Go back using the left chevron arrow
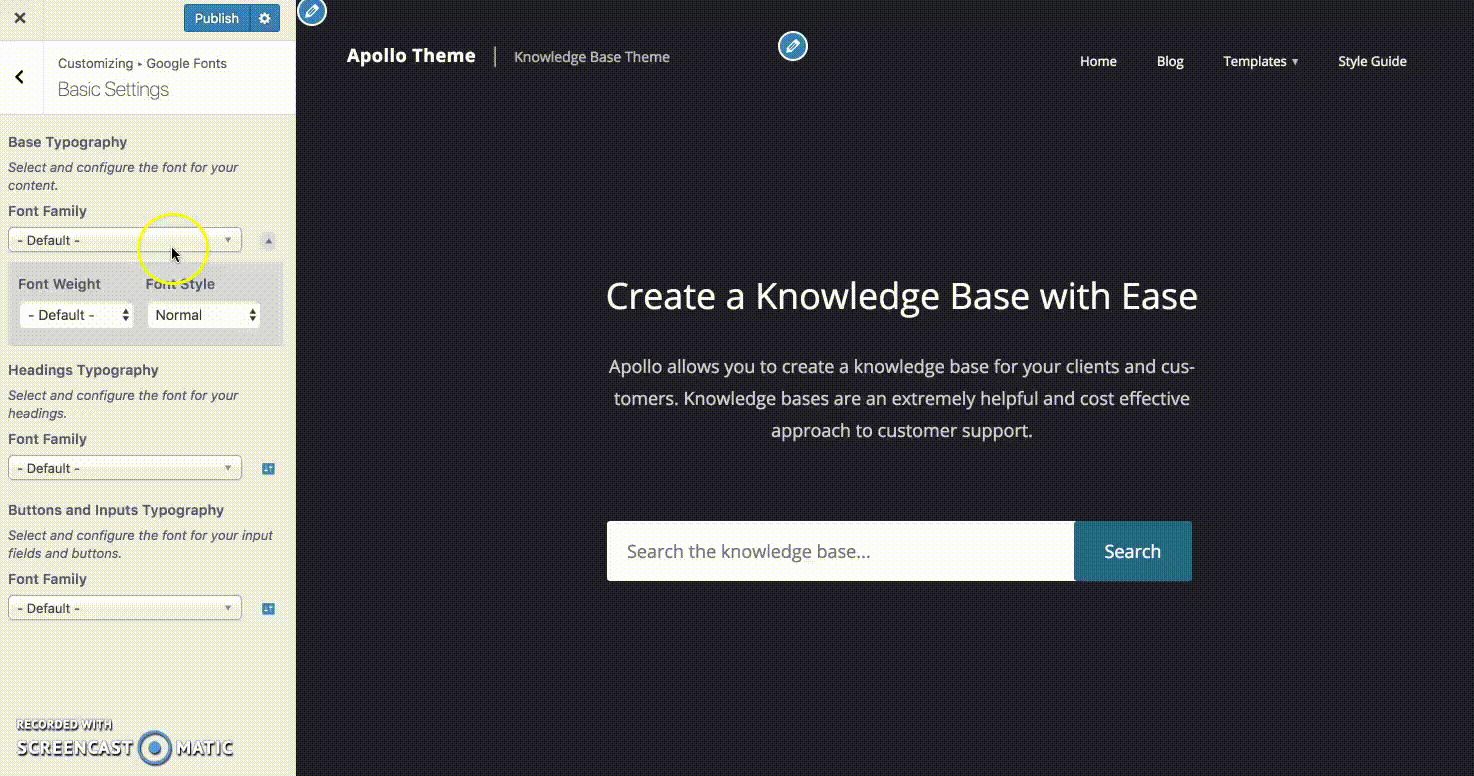Viewport: 1474px width, 776px height. click(20, 77)
